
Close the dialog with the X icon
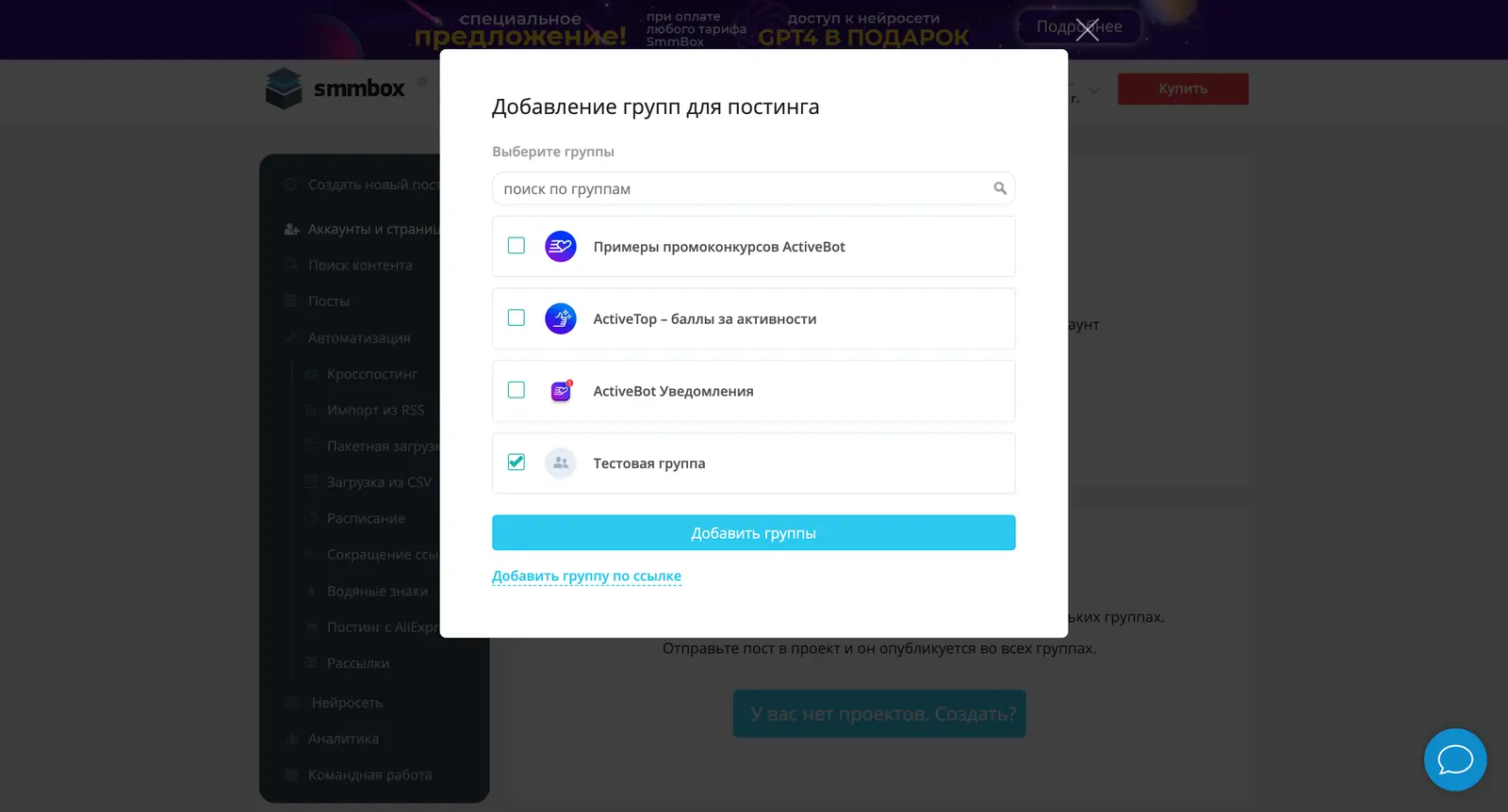[x=1087, y=29]
